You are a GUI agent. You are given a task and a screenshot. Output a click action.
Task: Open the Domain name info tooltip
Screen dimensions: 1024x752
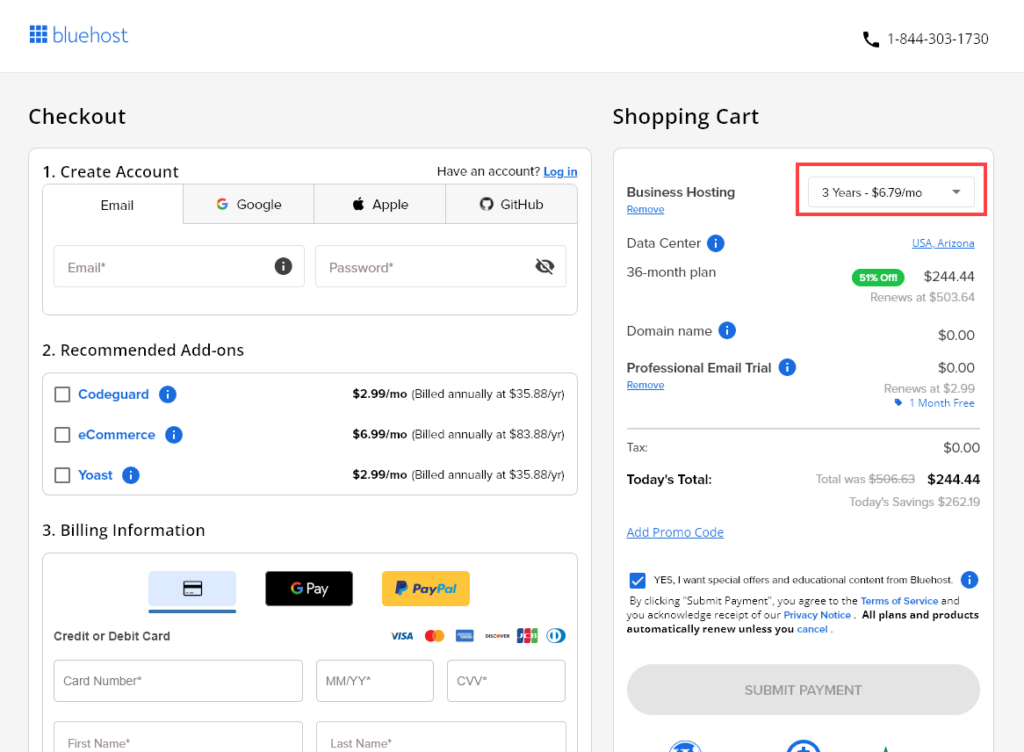coord(726,331)
